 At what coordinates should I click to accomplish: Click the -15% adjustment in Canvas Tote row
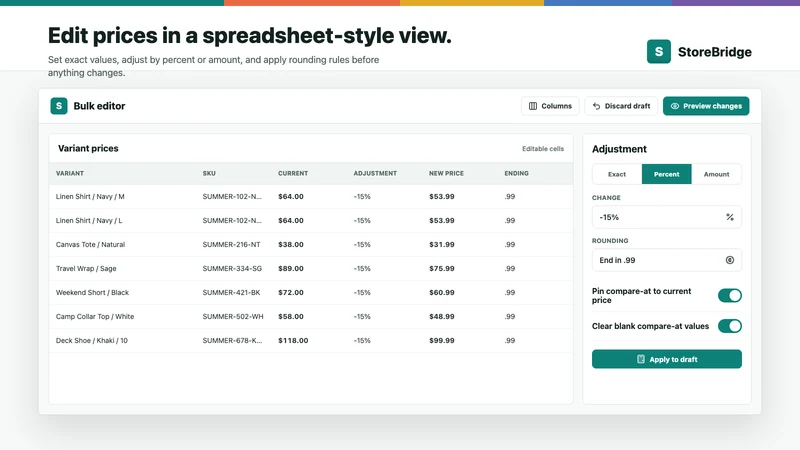362,244
